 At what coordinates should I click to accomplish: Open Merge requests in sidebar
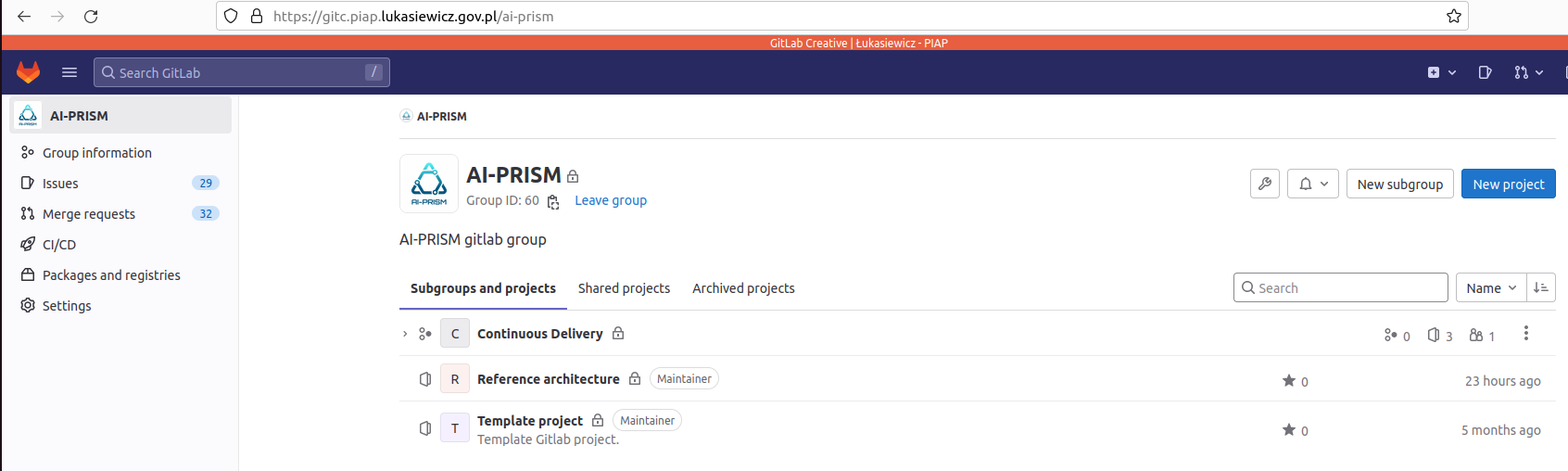[89, 214]
